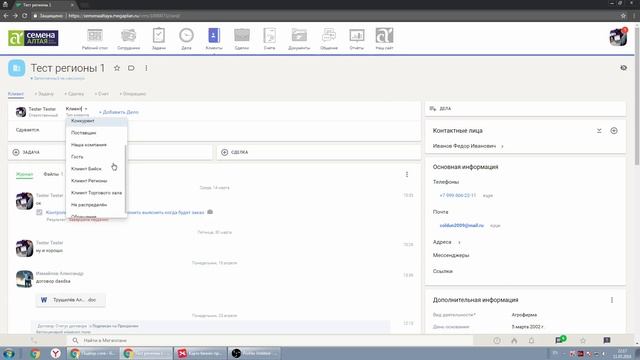
Task: Open the comment bubble icon in bottom bar
Action: tap(607, 340)
